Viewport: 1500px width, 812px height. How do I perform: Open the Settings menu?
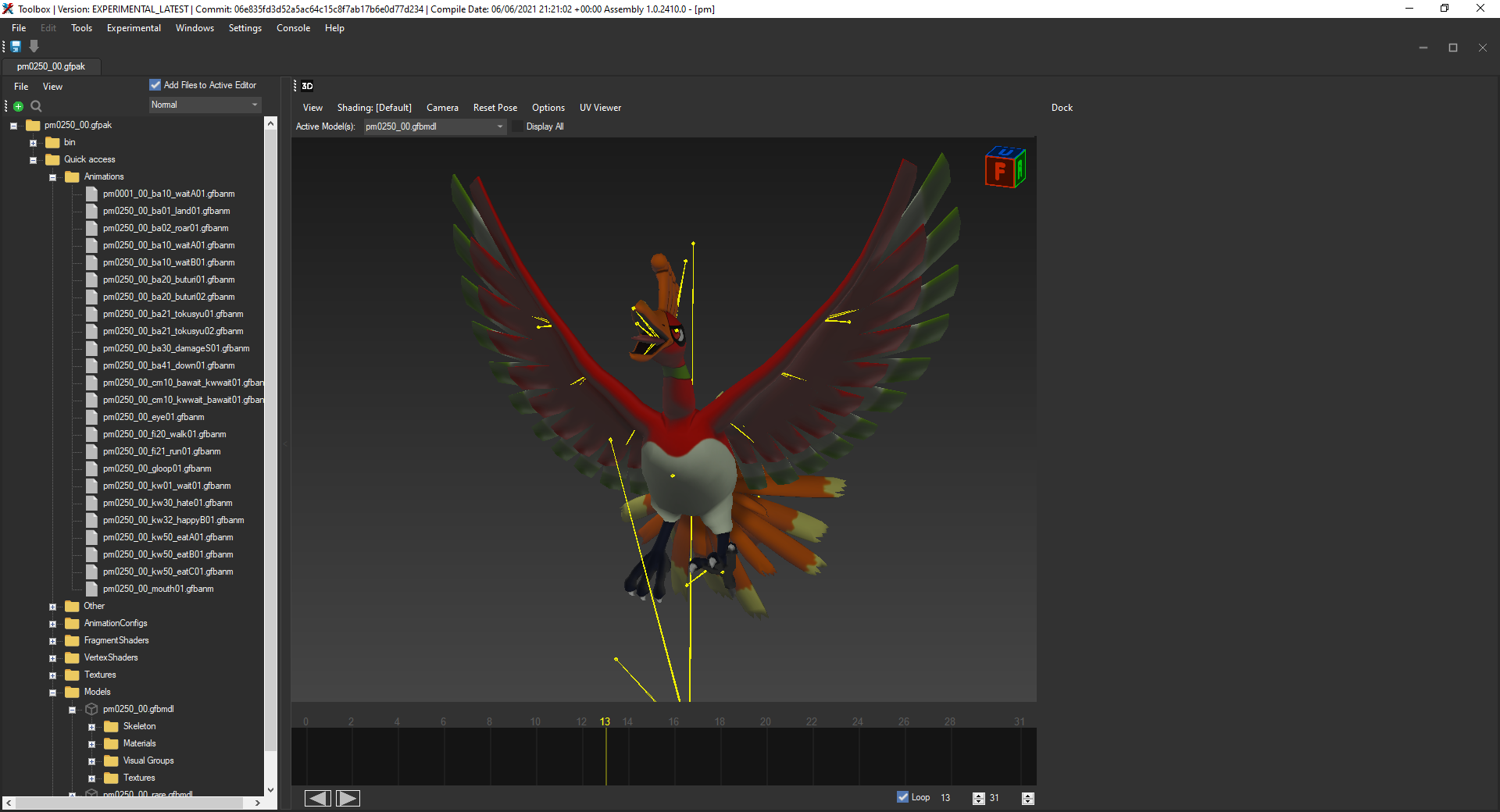pos(245,28)
